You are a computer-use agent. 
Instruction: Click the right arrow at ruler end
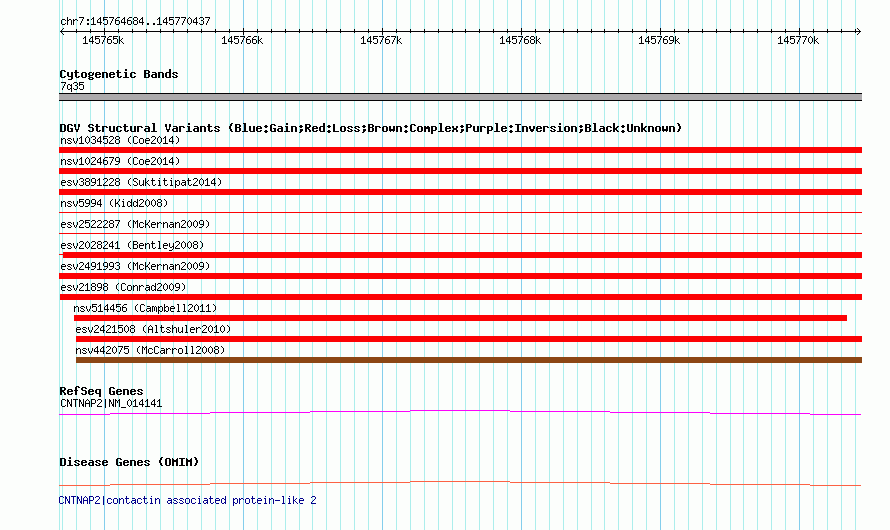(858, 31)
